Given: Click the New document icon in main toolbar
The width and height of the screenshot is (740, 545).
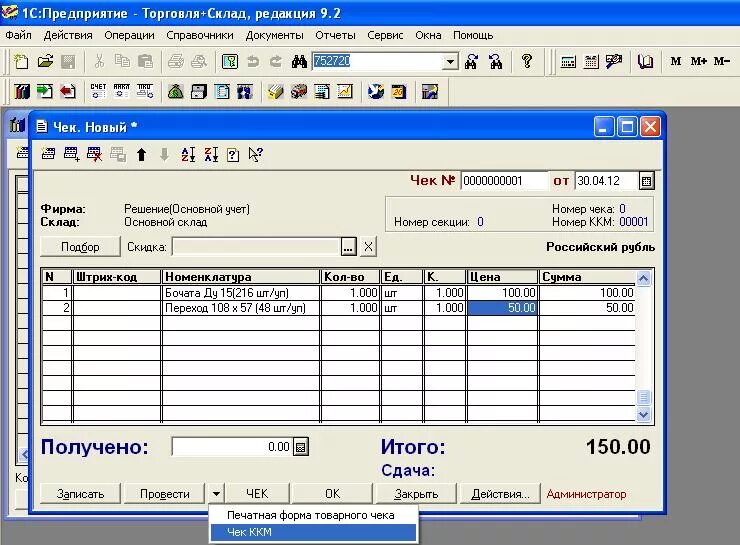Looking at the screenshot, I should click(21, 61).
